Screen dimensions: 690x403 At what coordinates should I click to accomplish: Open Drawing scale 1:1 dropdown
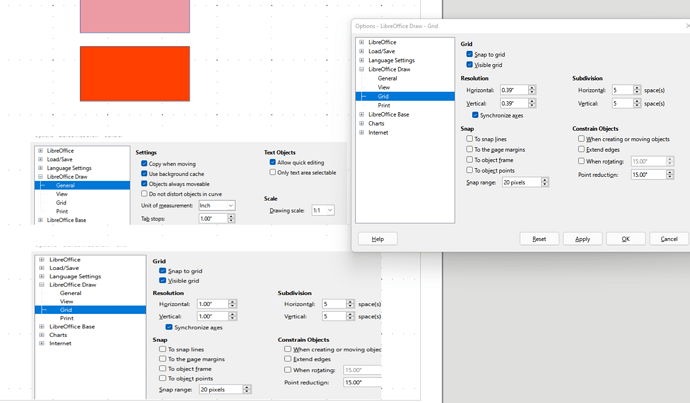click(323, 210)
